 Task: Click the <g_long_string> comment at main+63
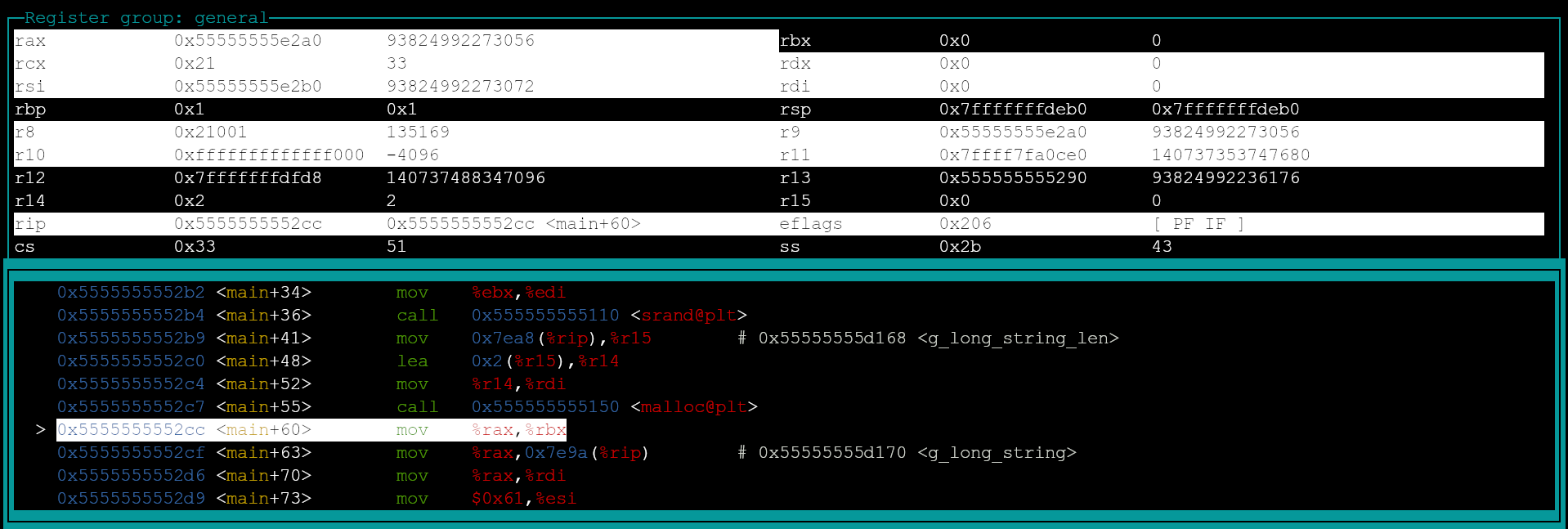tap(997, 453)
